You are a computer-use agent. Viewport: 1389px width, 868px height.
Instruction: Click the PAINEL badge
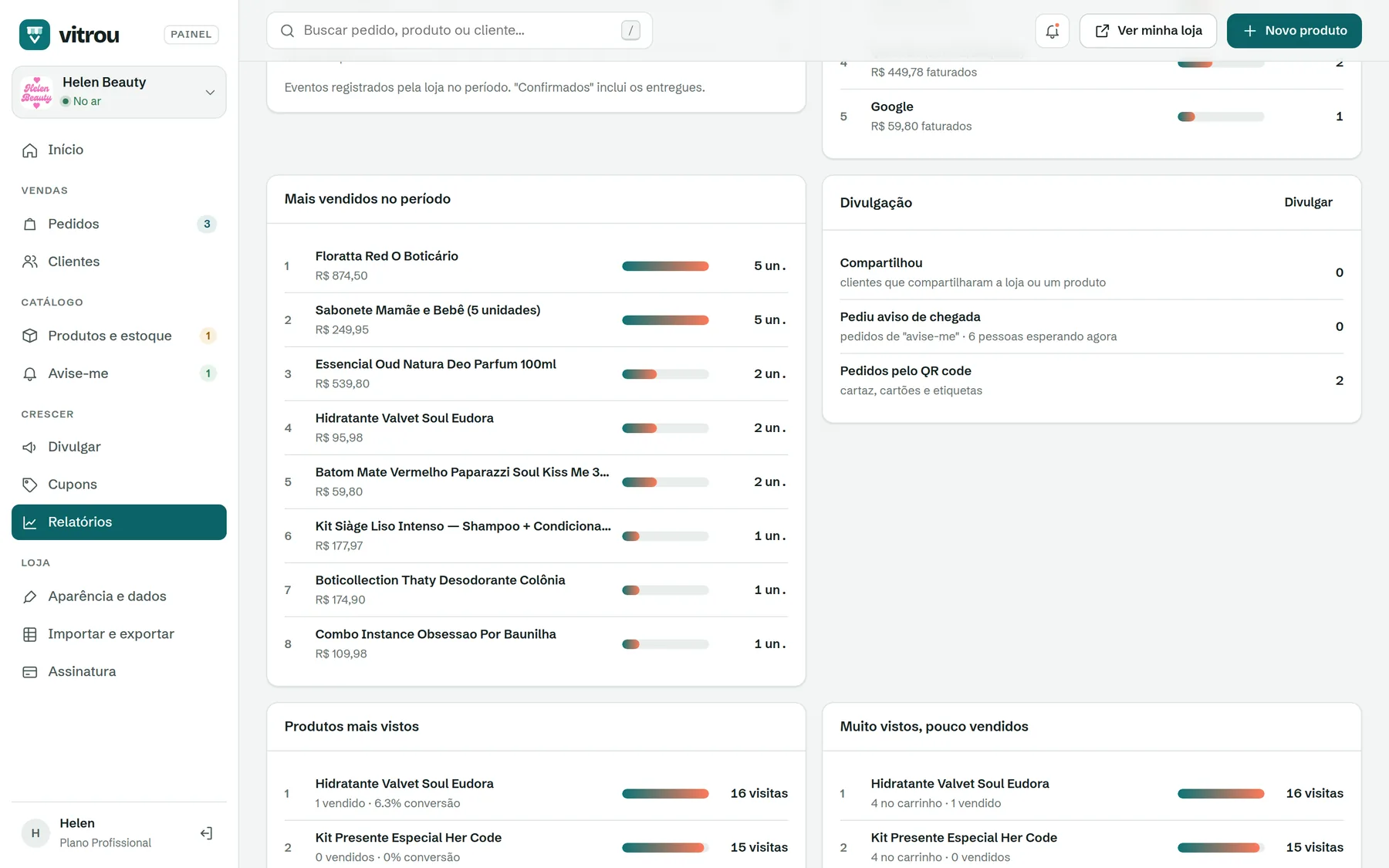click(191, 34)
